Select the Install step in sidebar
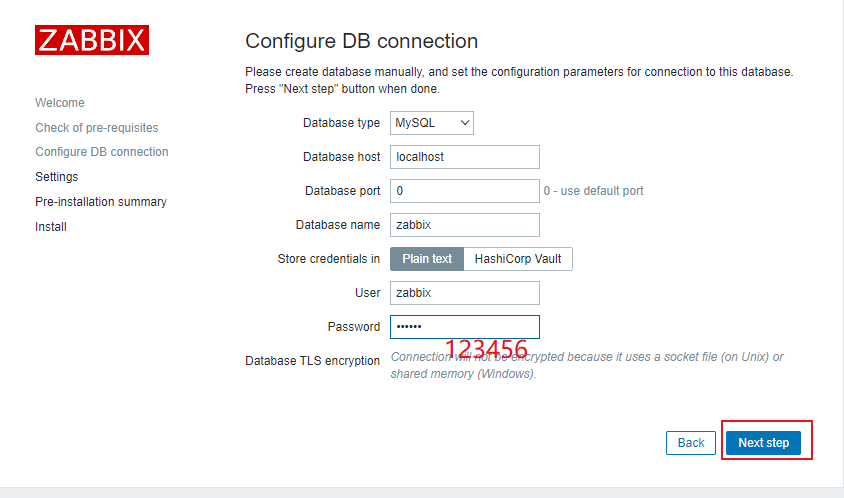This screenshot has height=498, width=844. (51, 227)
